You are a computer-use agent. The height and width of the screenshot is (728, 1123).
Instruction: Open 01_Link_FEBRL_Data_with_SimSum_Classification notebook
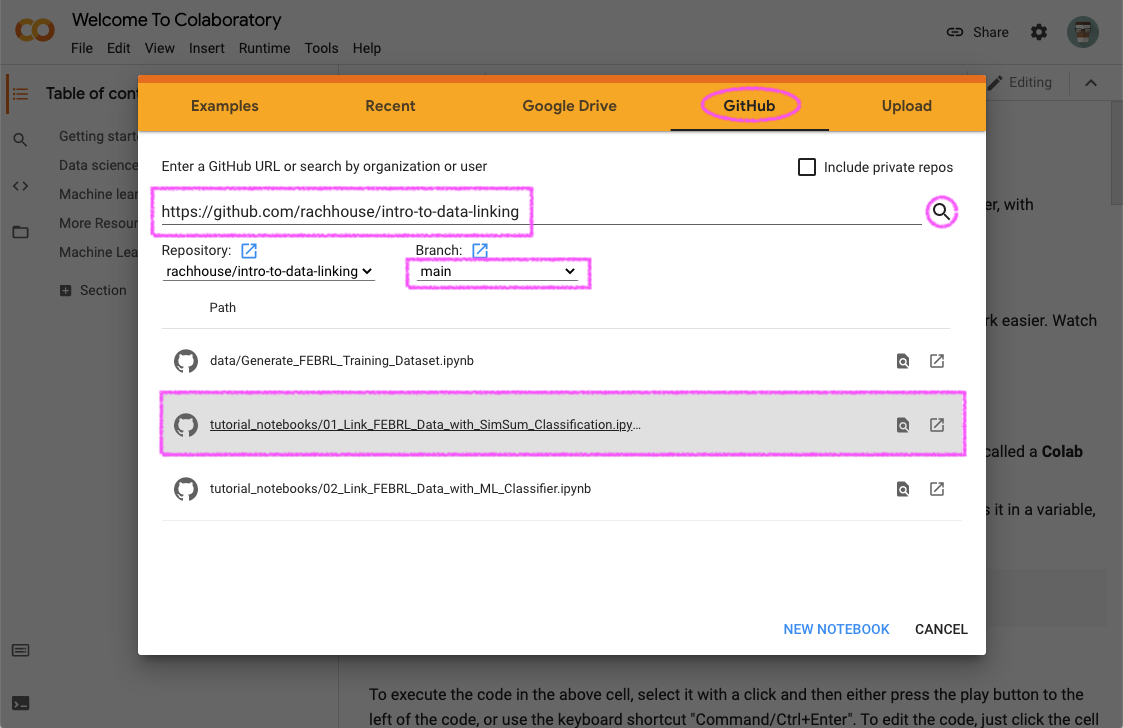pos(425,425)
